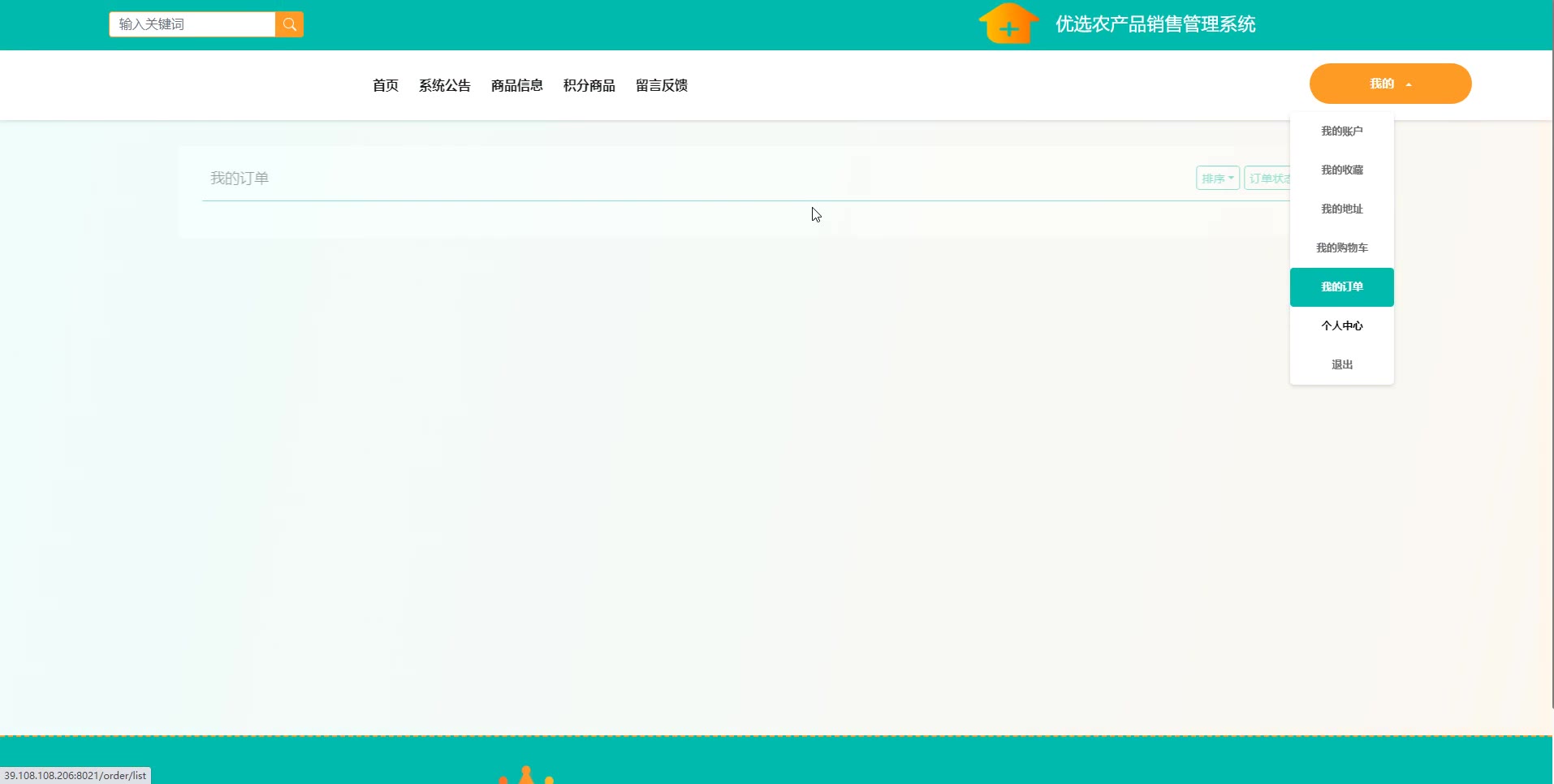Open the 首页 navigation page
The image size is (1554, 784).
[386, 85]
